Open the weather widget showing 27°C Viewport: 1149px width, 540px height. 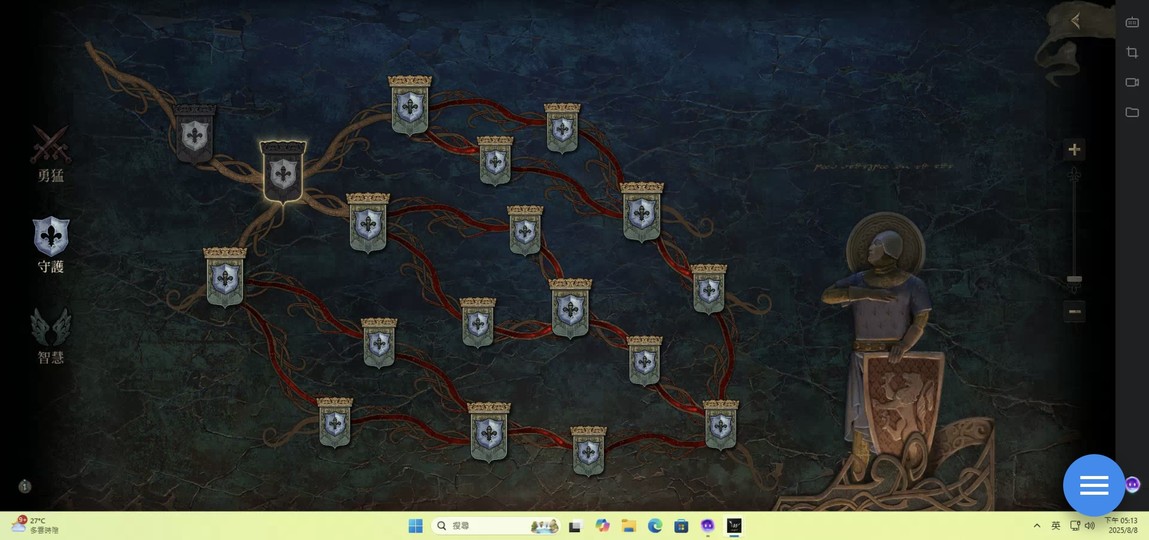click(x=35, y=525)
